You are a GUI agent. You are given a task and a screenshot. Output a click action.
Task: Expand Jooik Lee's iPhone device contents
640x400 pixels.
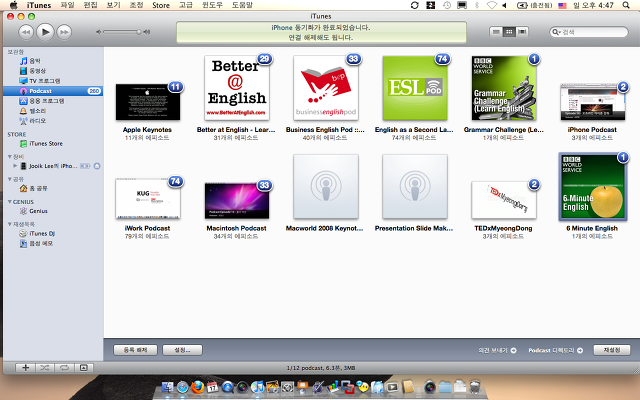[x=15, y=166]
